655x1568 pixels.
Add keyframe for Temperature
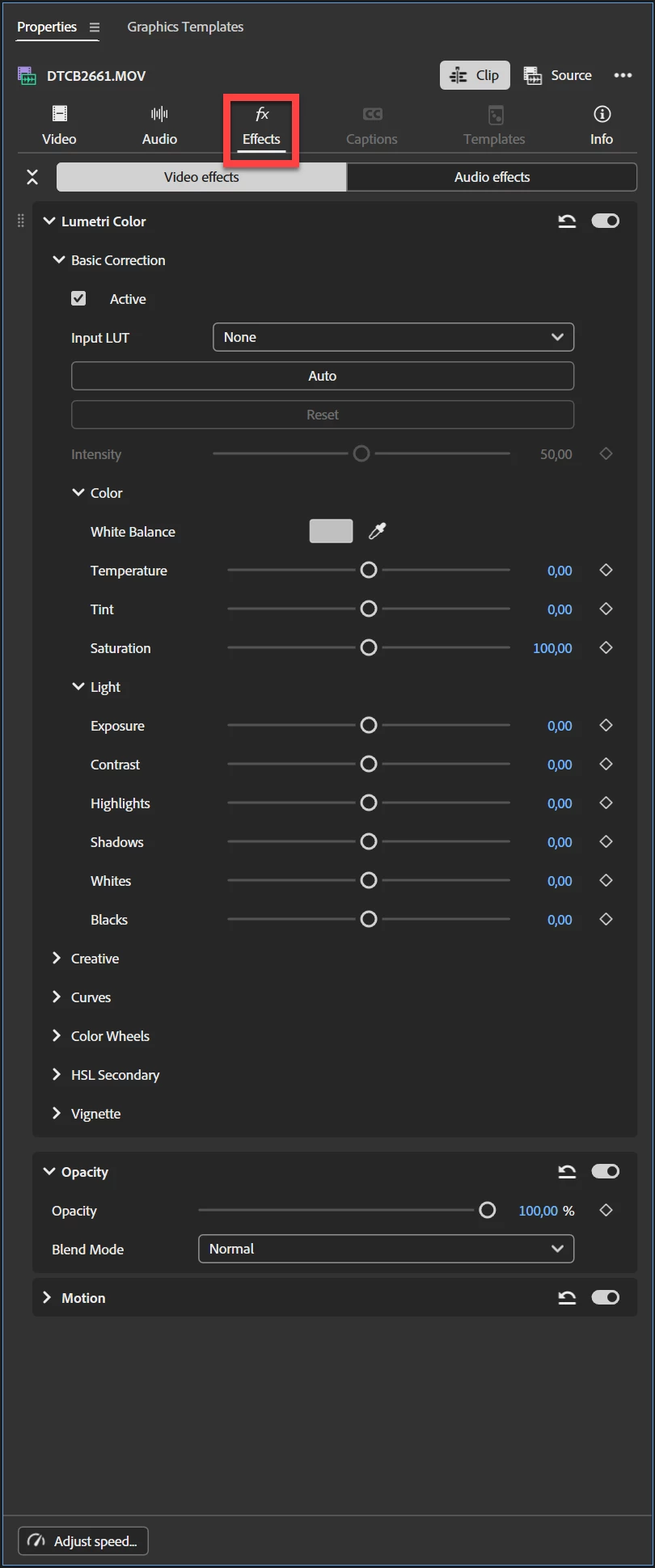606,571
